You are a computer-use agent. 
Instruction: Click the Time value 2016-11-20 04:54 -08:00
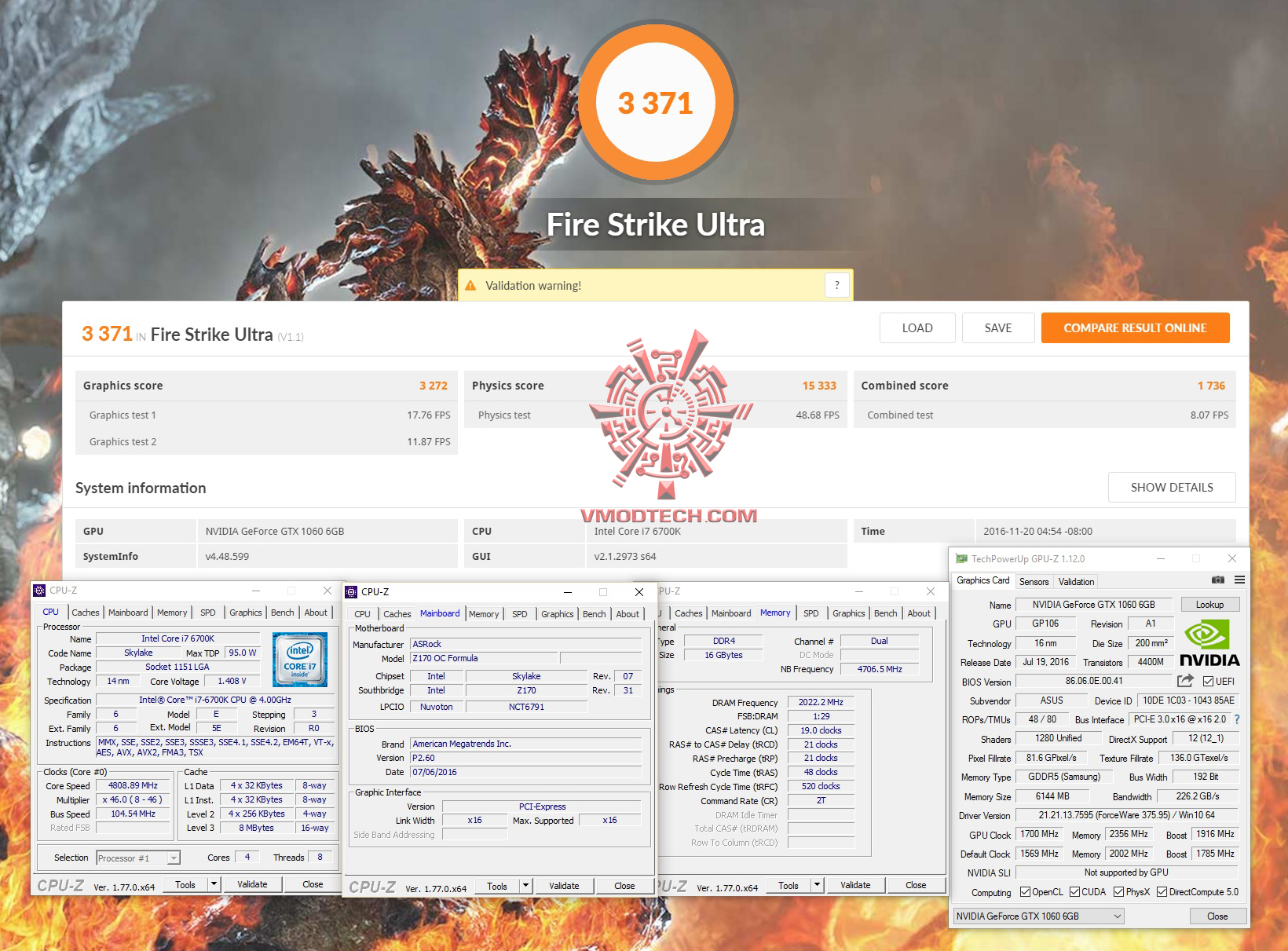(x=1038, y=531)
